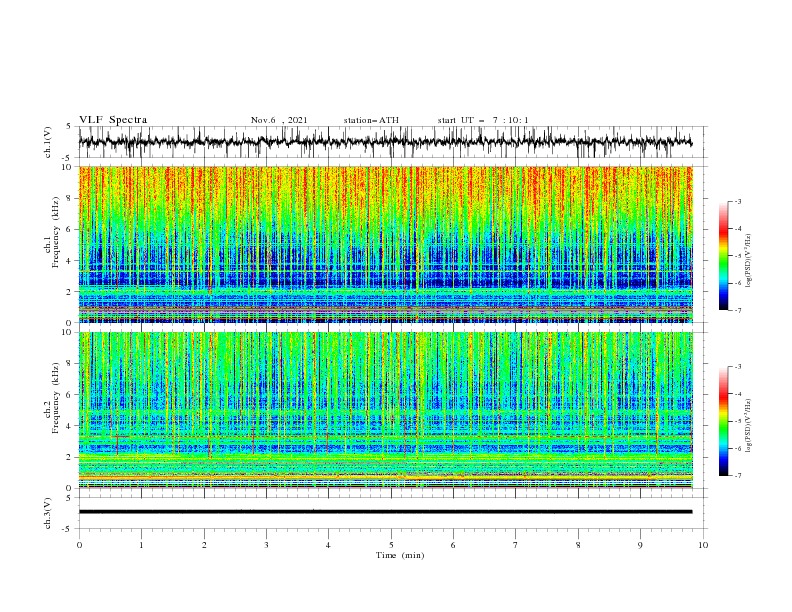This screenshot has width=792, height=612.
Task: Click time axis tick label '1'
Action: [141, 545]
